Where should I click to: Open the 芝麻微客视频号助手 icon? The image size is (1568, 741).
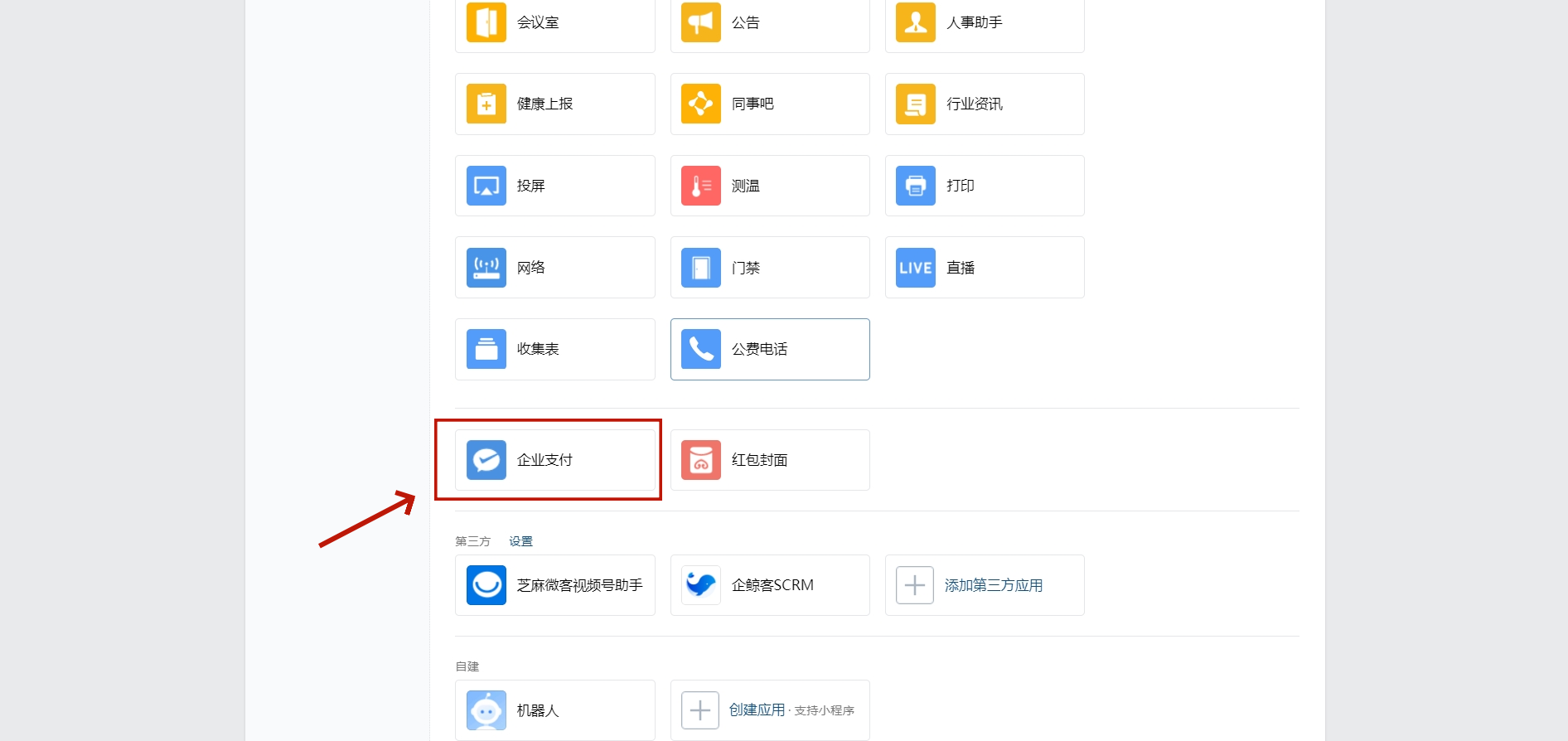pyautogui.click(x=486, y=585)
